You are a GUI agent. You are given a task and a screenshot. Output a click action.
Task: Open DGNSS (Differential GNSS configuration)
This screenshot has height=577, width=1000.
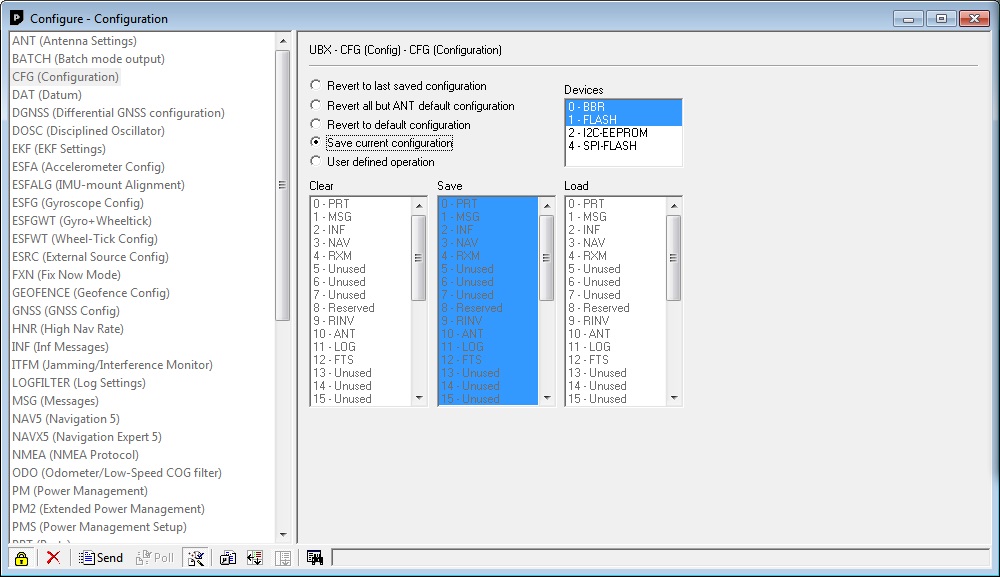pos(118,113)
